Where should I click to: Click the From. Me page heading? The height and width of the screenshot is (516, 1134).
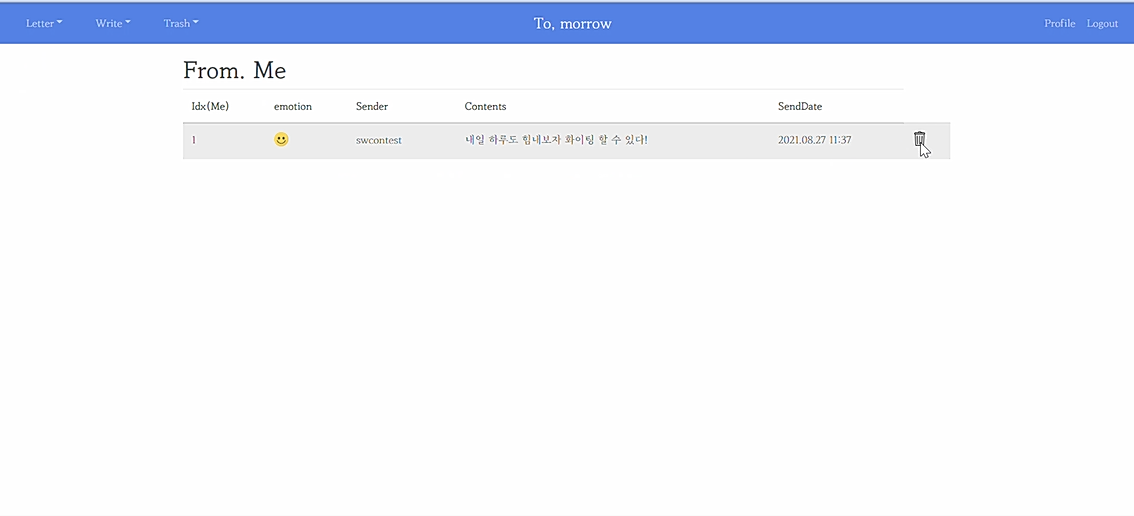click(234, 70)
